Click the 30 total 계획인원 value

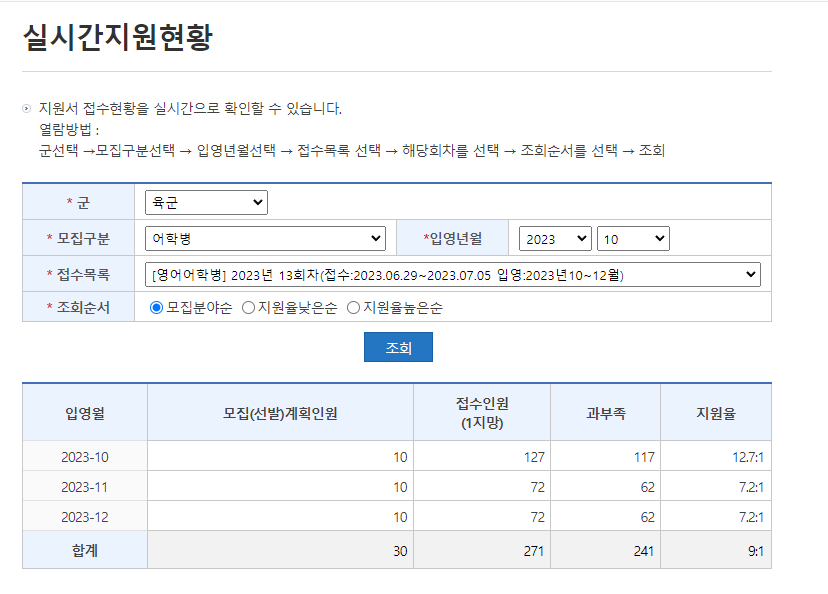(x=400, y=551)
